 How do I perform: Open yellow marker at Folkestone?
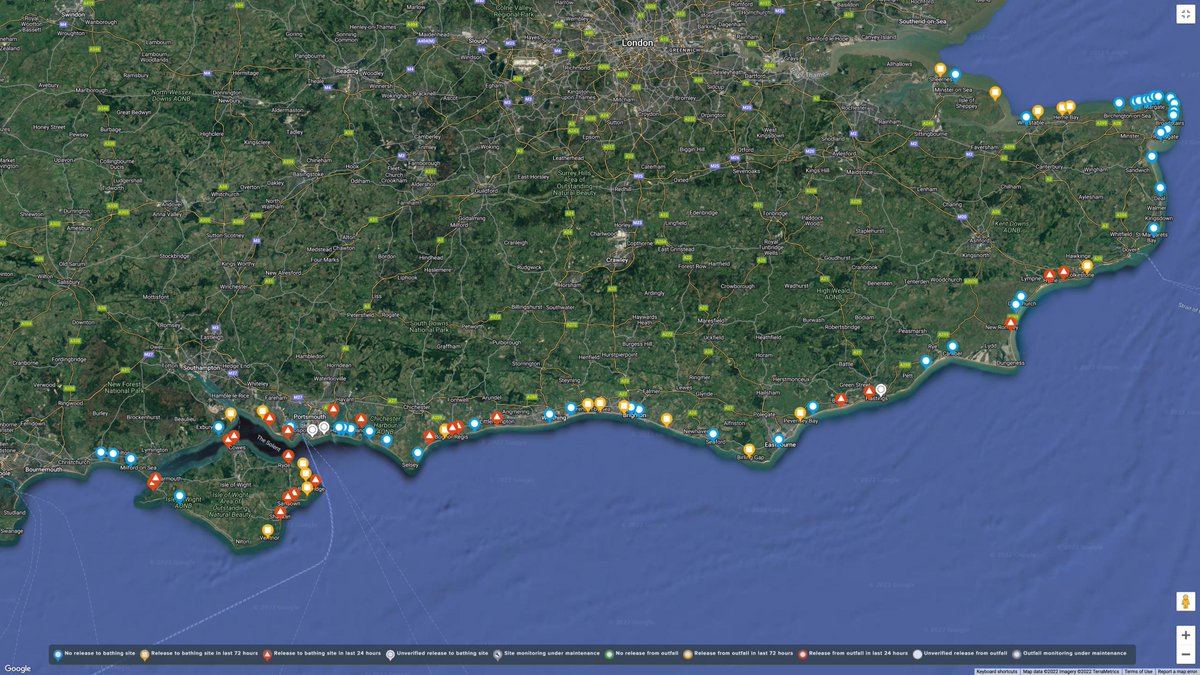coord(1086,267)
